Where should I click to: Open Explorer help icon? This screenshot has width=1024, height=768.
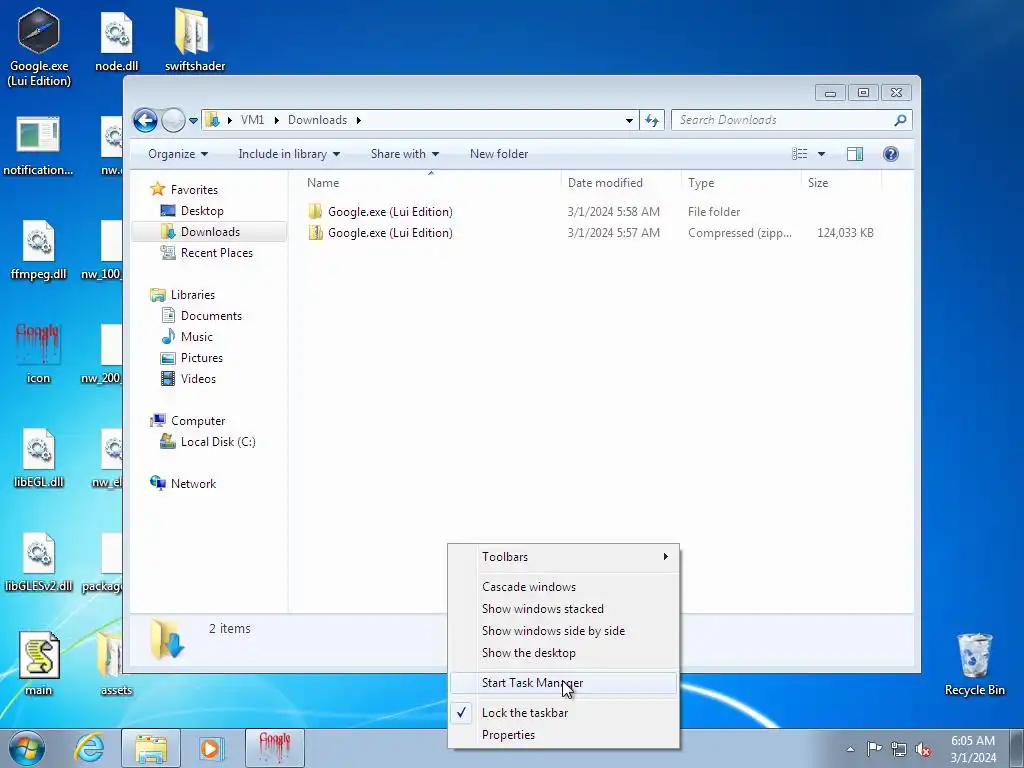click(890, 154)
